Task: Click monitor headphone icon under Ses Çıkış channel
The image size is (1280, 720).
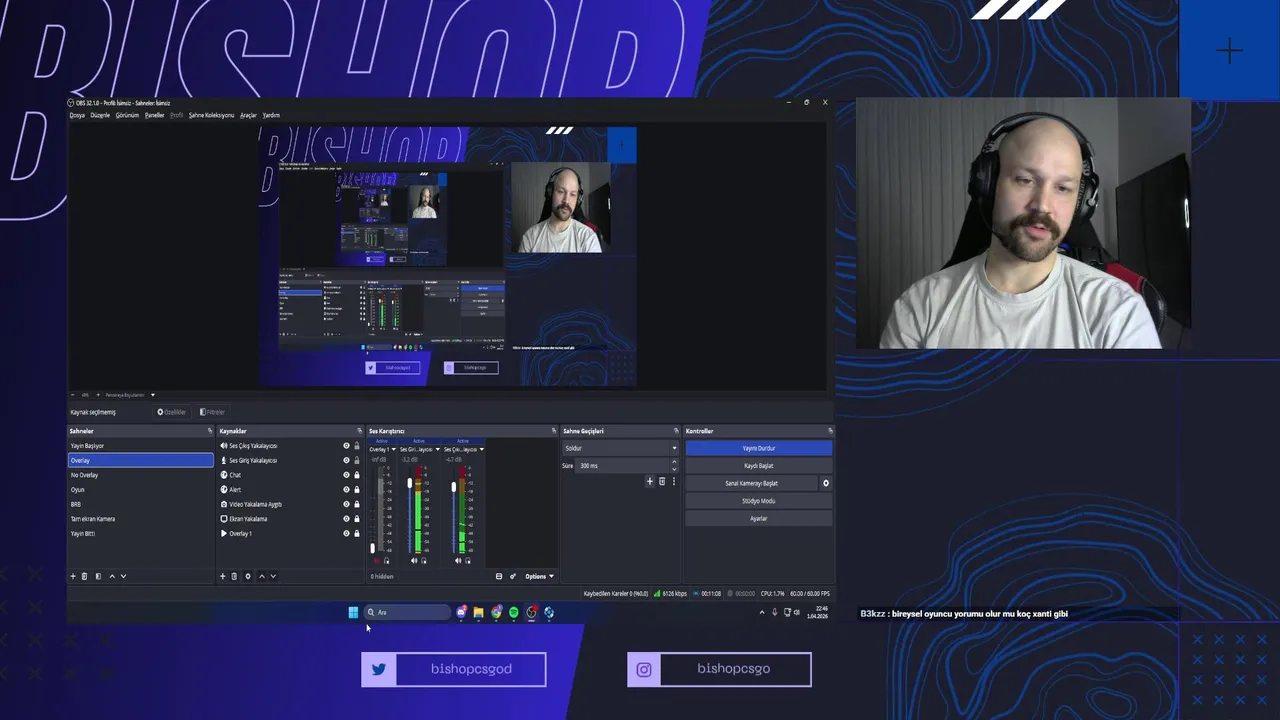Action: (x=468, y=560)
